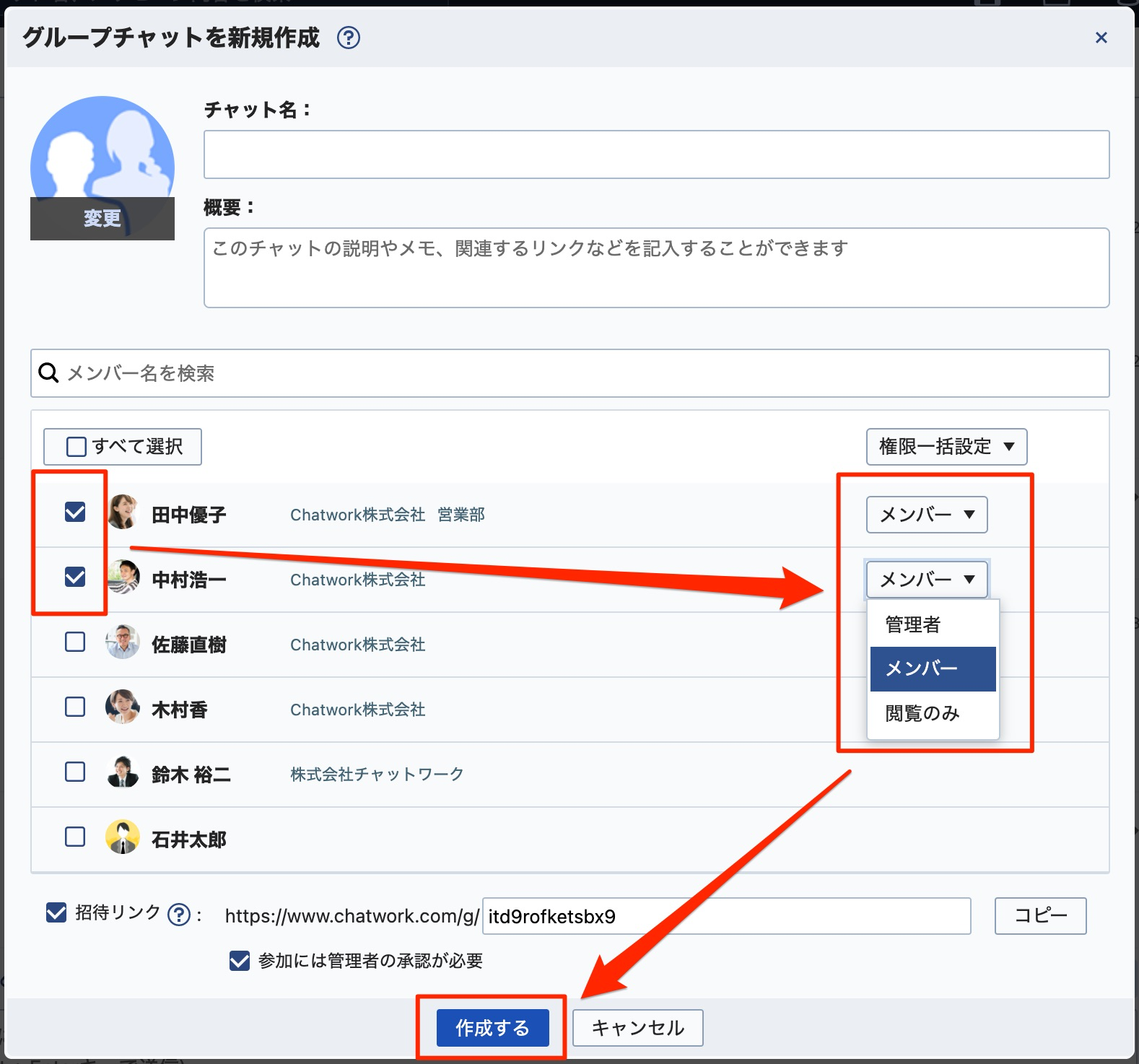Click 田中優子's profile avatar
The width and height of the screenshot is (1139, 1064).
pos(123,513)
